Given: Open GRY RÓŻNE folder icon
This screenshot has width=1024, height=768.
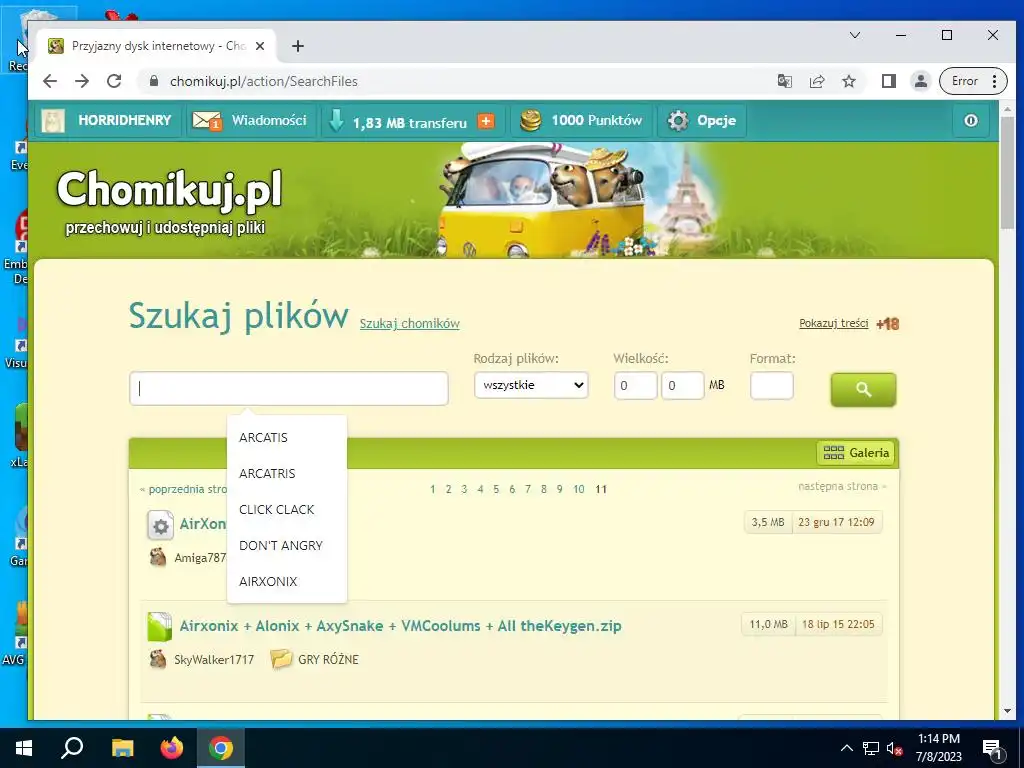Looking at the screenshot, I should pos(281,659).
